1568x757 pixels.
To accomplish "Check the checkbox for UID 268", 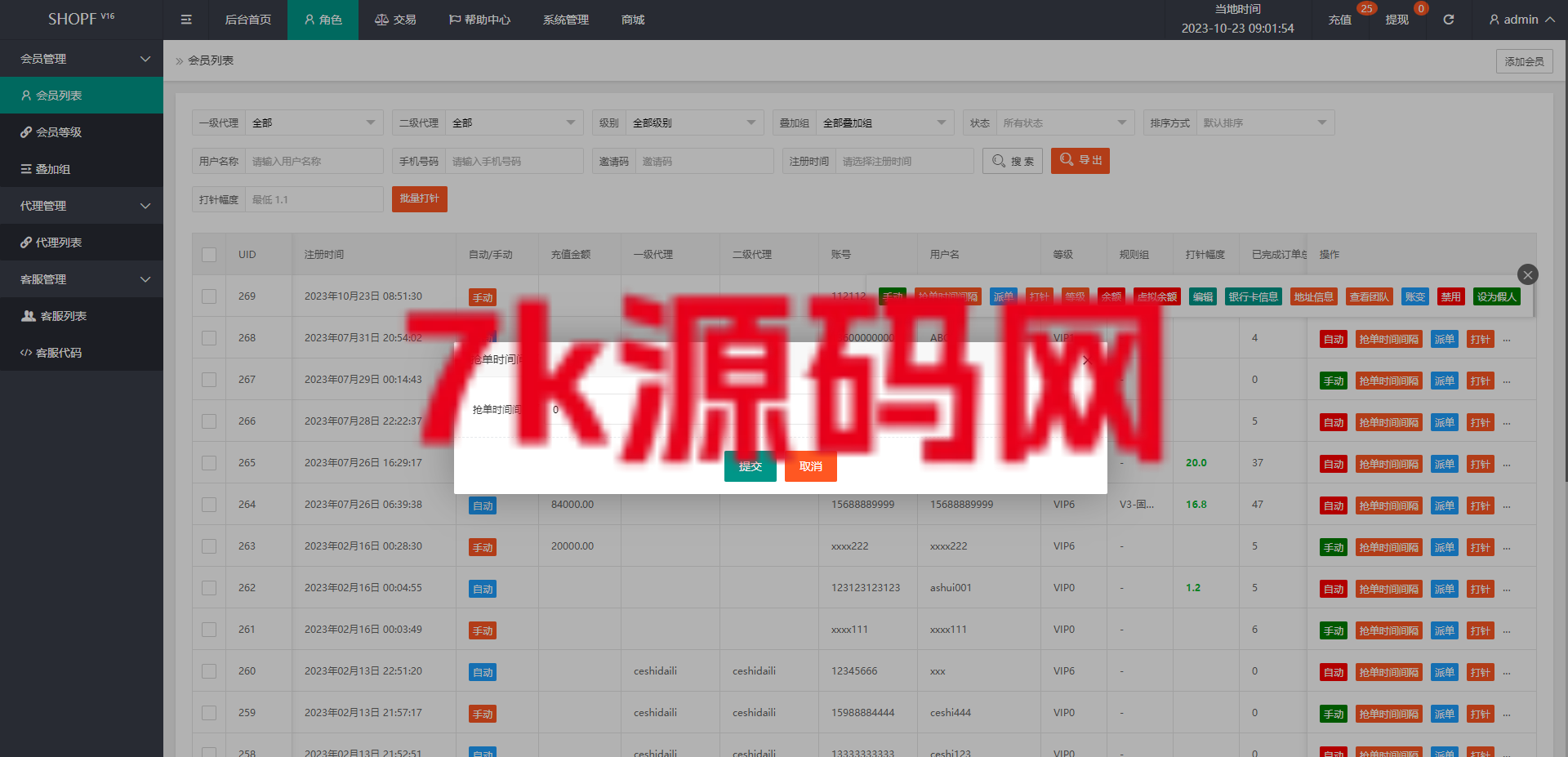I will [209, 338].
